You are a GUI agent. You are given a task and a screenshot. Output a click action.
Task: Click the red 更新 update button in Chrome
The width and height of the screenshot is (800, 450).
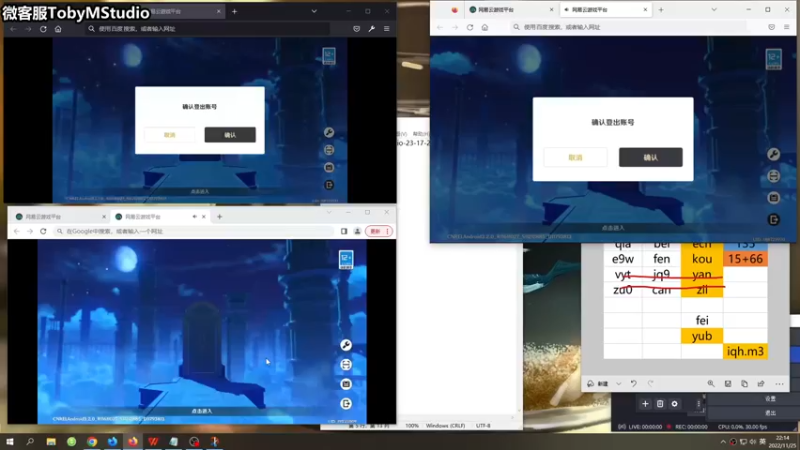click(x=379, y=231)
